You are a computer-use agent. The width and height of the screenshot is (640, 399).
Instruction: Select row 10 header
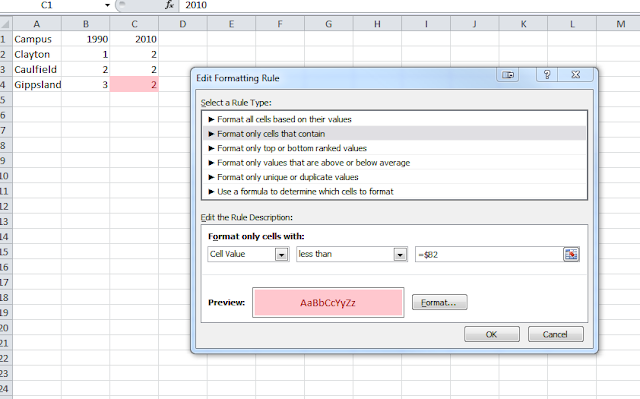click(x=5, y=176)
